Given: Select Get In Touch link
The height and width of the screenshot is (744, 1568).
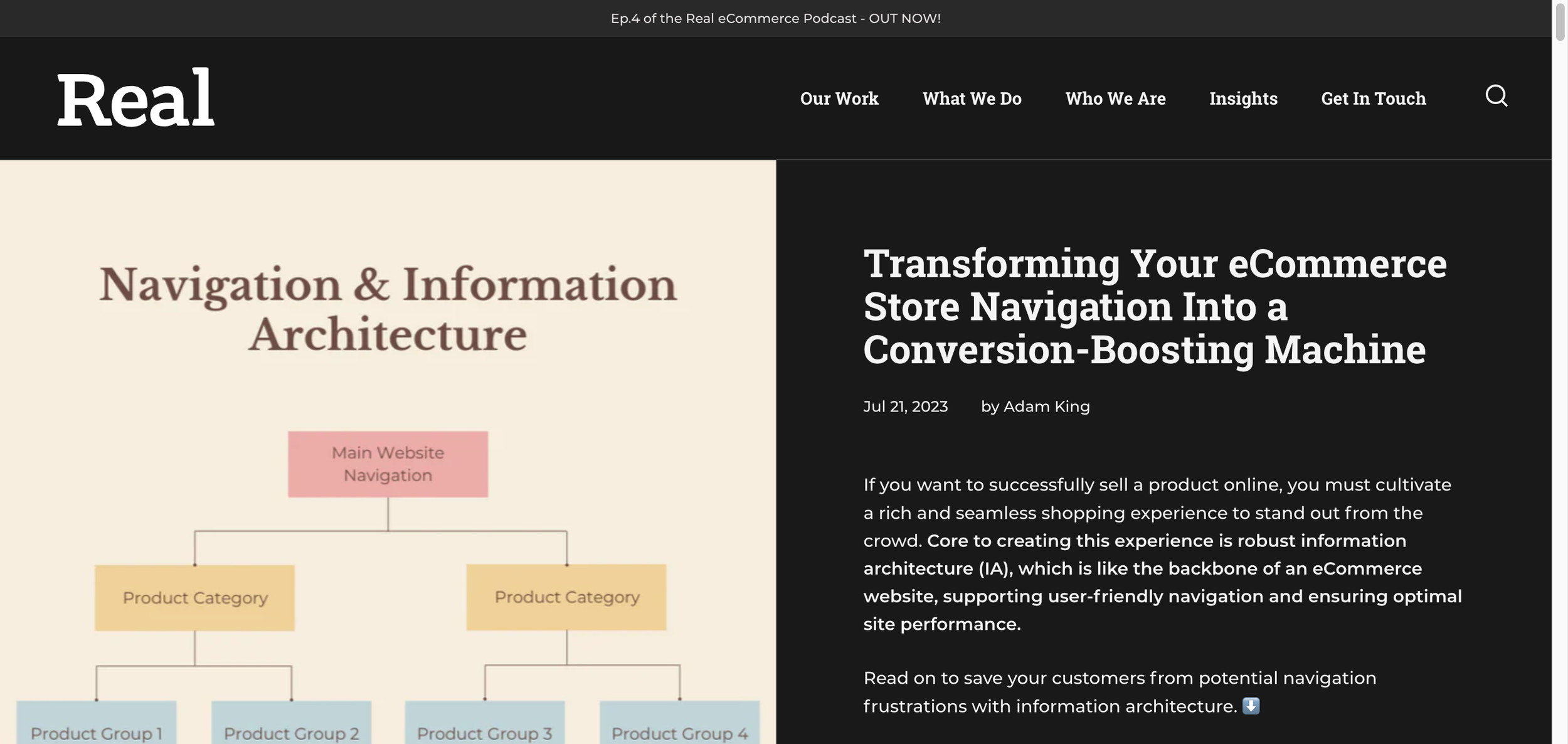Looking at the screenshot, I should tap(1373, 98).
